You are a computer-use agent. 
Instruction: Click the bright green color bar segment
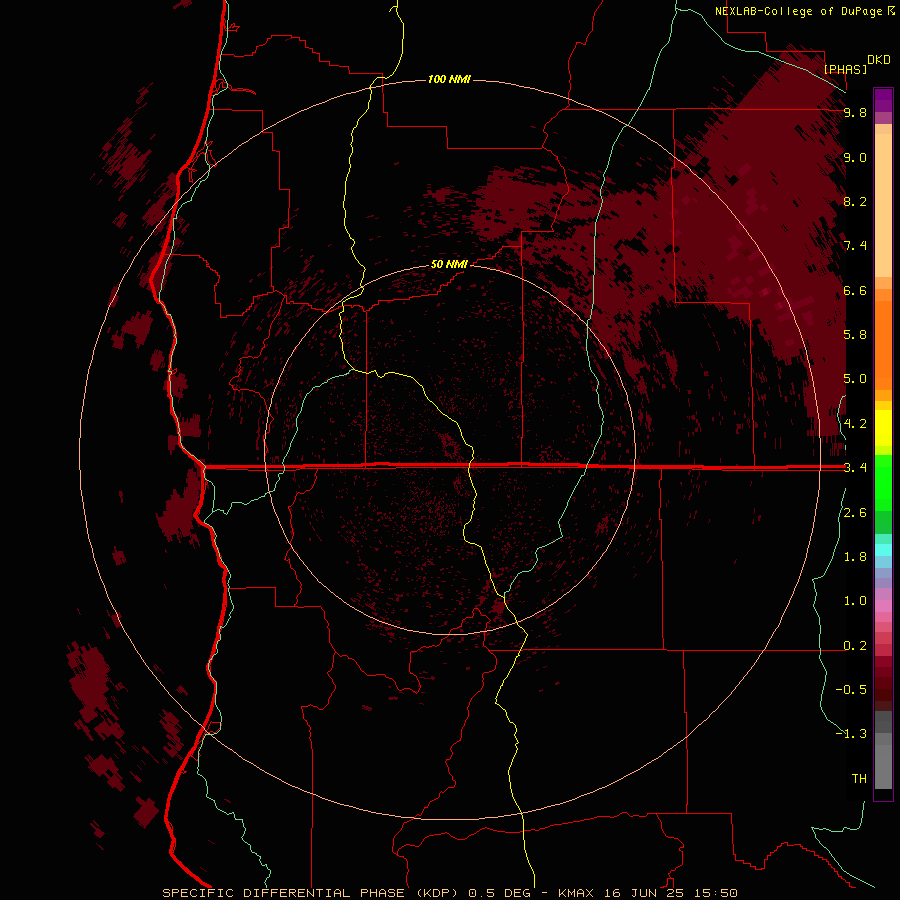883,482
